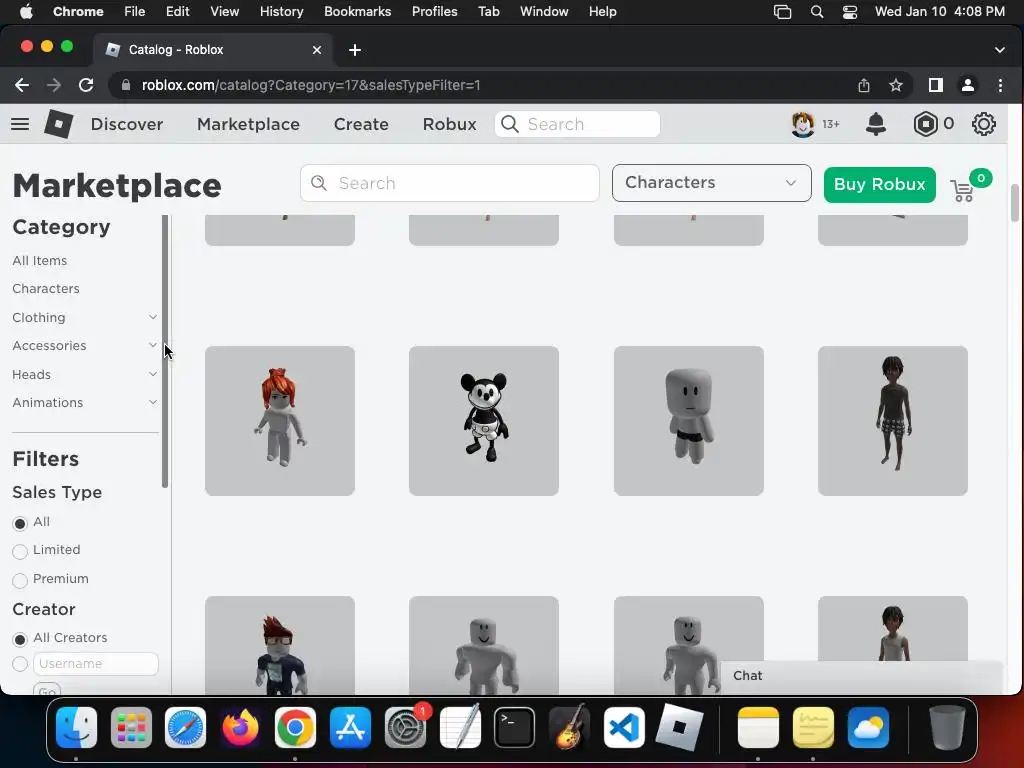Open the Characters category dropdown

pos(711,183)
